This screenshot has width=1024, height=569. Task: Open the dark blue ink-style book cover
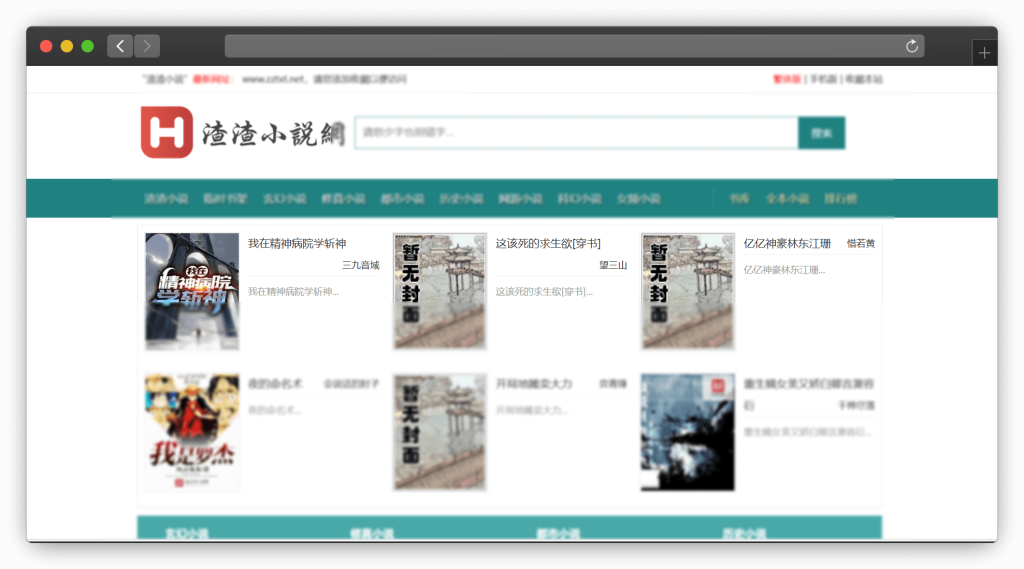point(688,432)
